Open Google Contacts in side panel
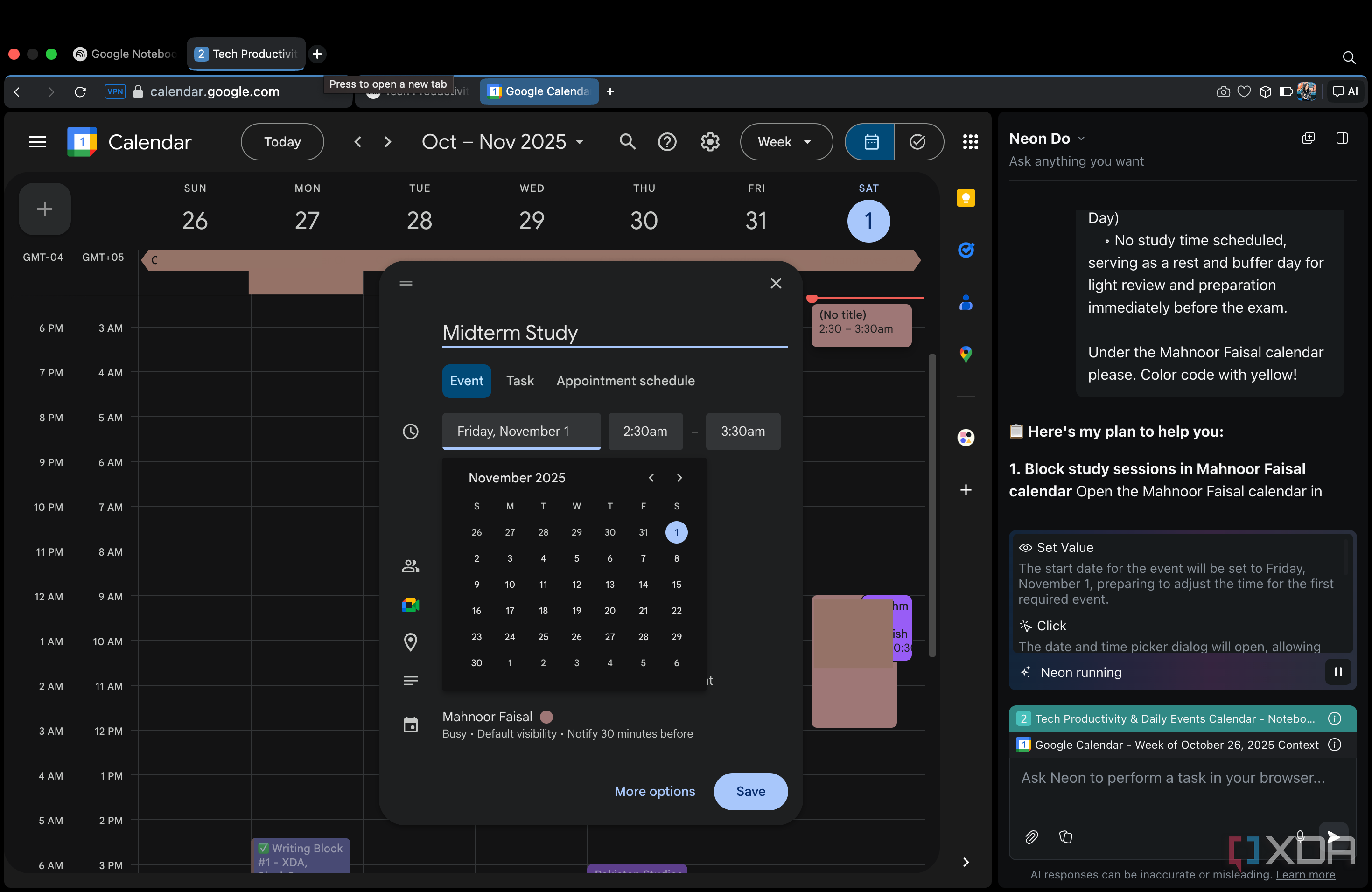Viewport: 1372px width, 892px height. 966,302
